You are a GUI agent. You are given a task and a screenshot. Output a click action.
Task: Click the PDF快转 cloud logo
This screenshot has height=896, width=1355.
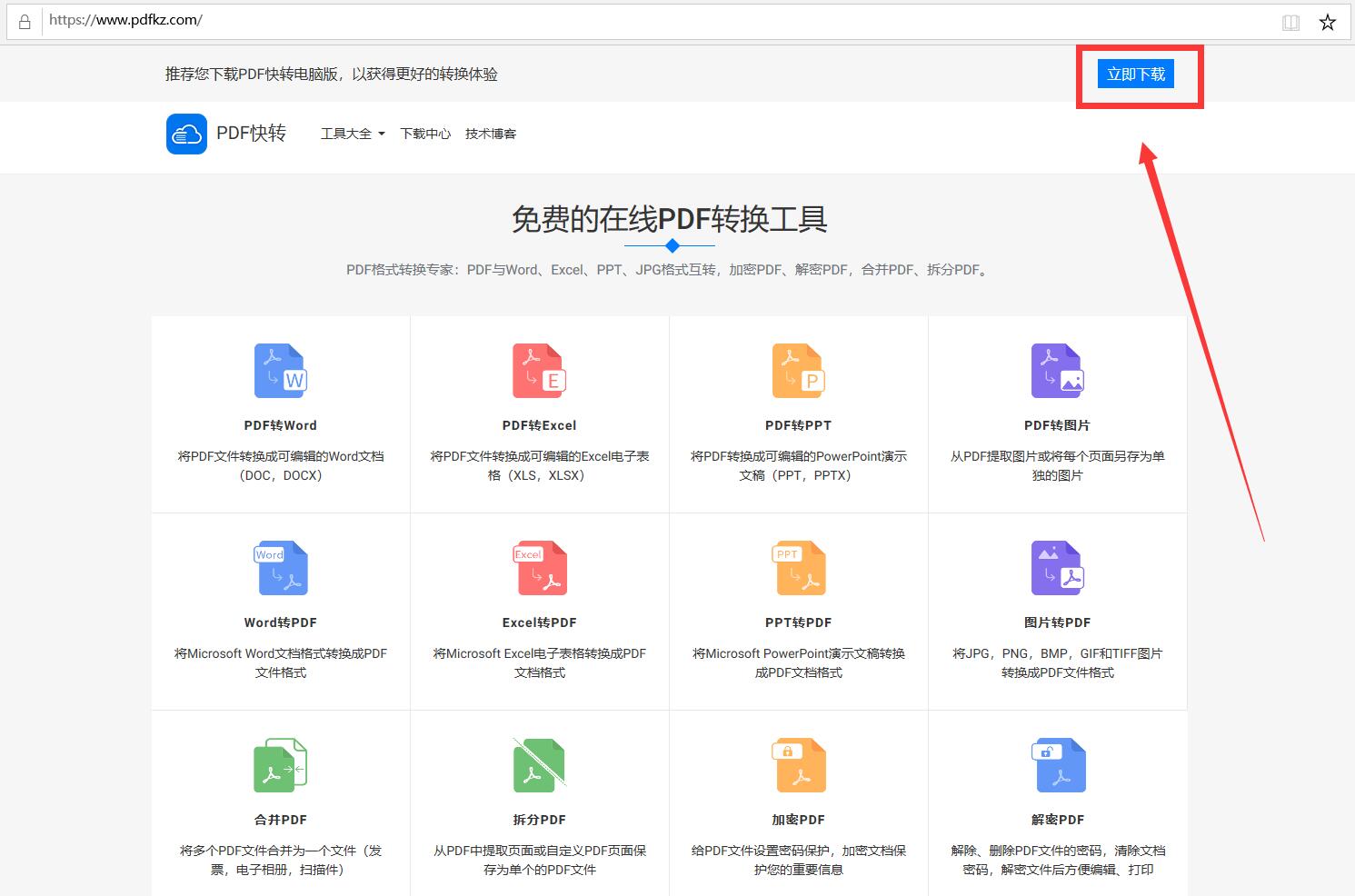pyautogui.click(x=185, y=134)
